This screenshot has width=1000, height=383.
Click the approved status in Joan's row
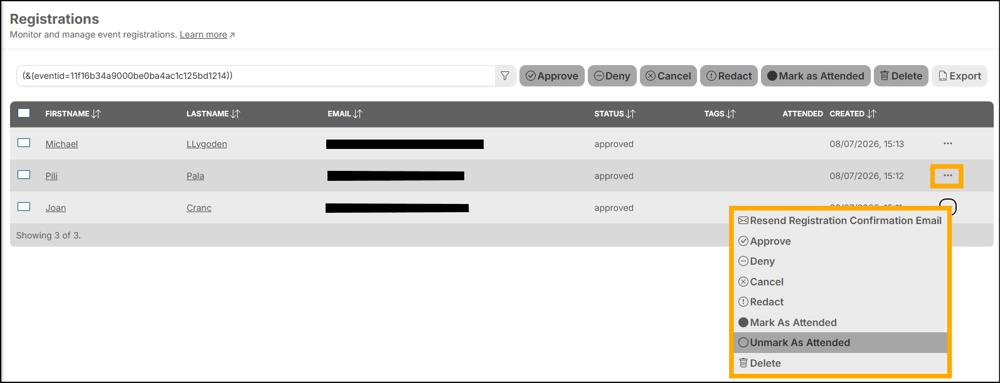(614, 208)
